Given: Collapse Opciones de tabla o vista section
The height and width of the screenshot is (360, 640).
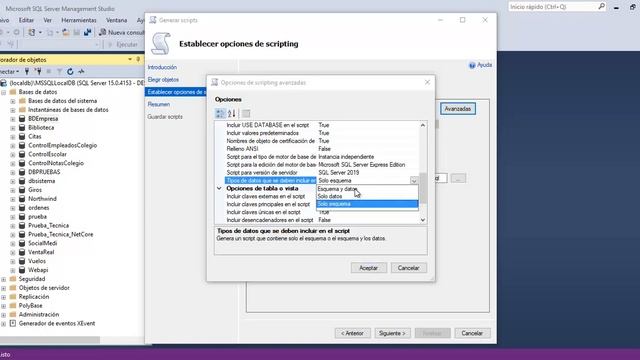Looking at the screenshot, I should pos(219,189).
